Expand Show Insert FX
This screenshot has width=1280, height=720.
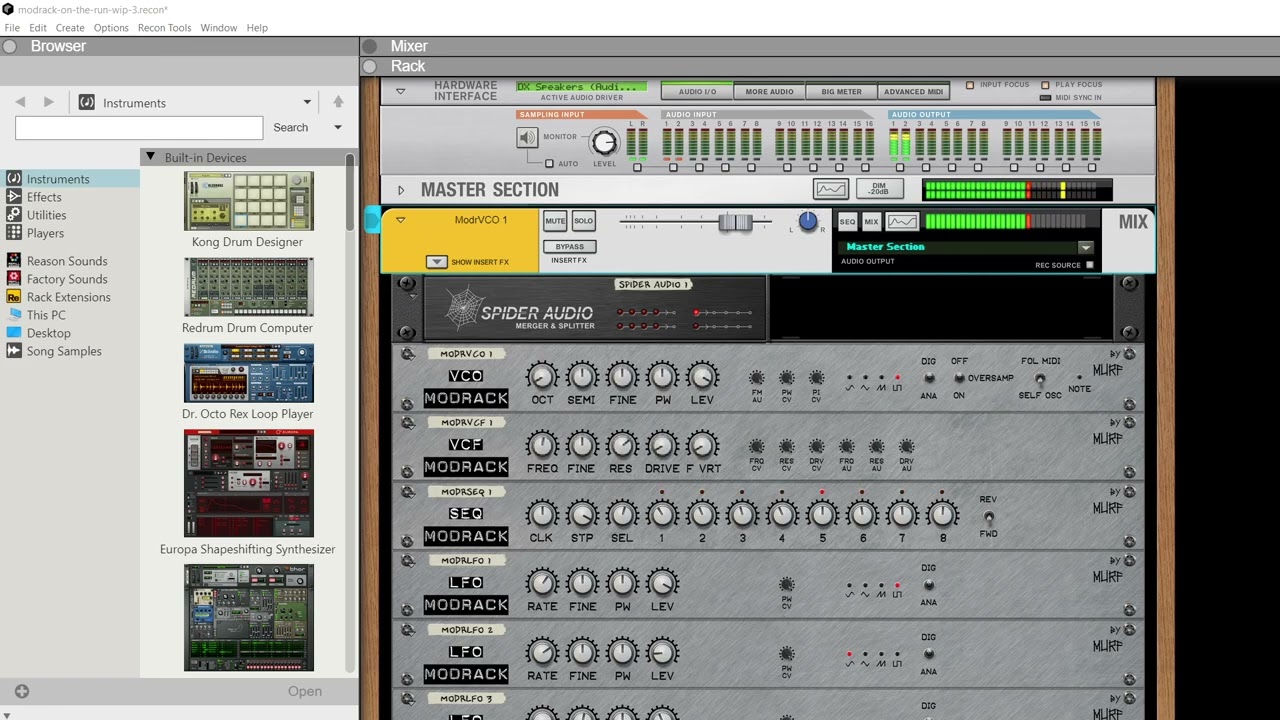coord(436,262)
